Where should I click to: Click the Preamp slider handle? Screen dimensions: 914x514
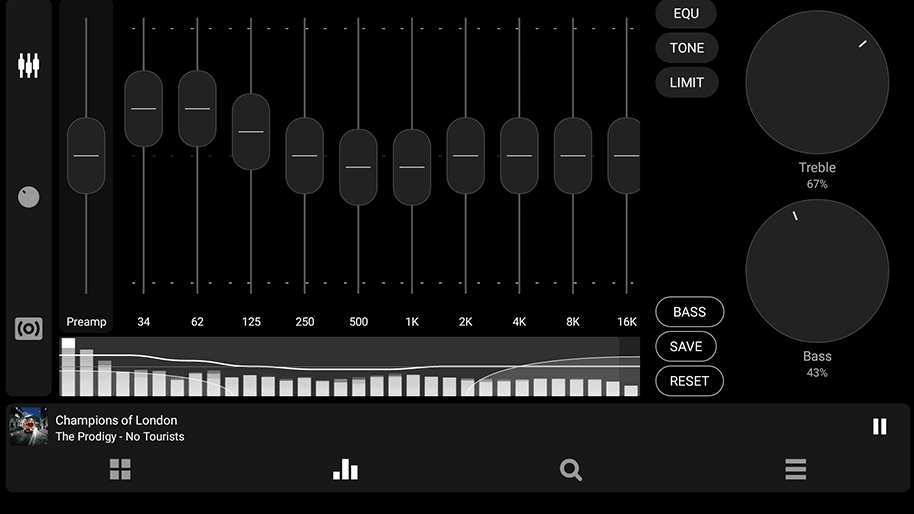86,156
